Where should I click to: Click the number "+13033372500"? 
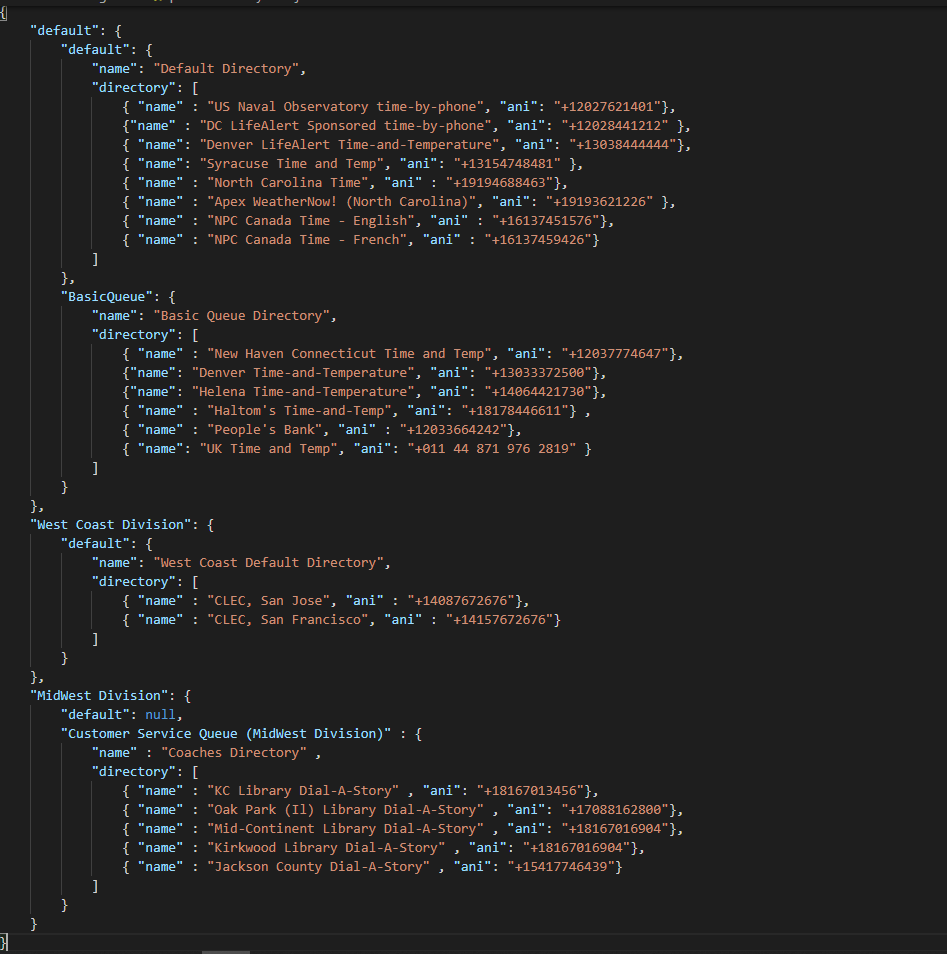[x=537, y=373]
